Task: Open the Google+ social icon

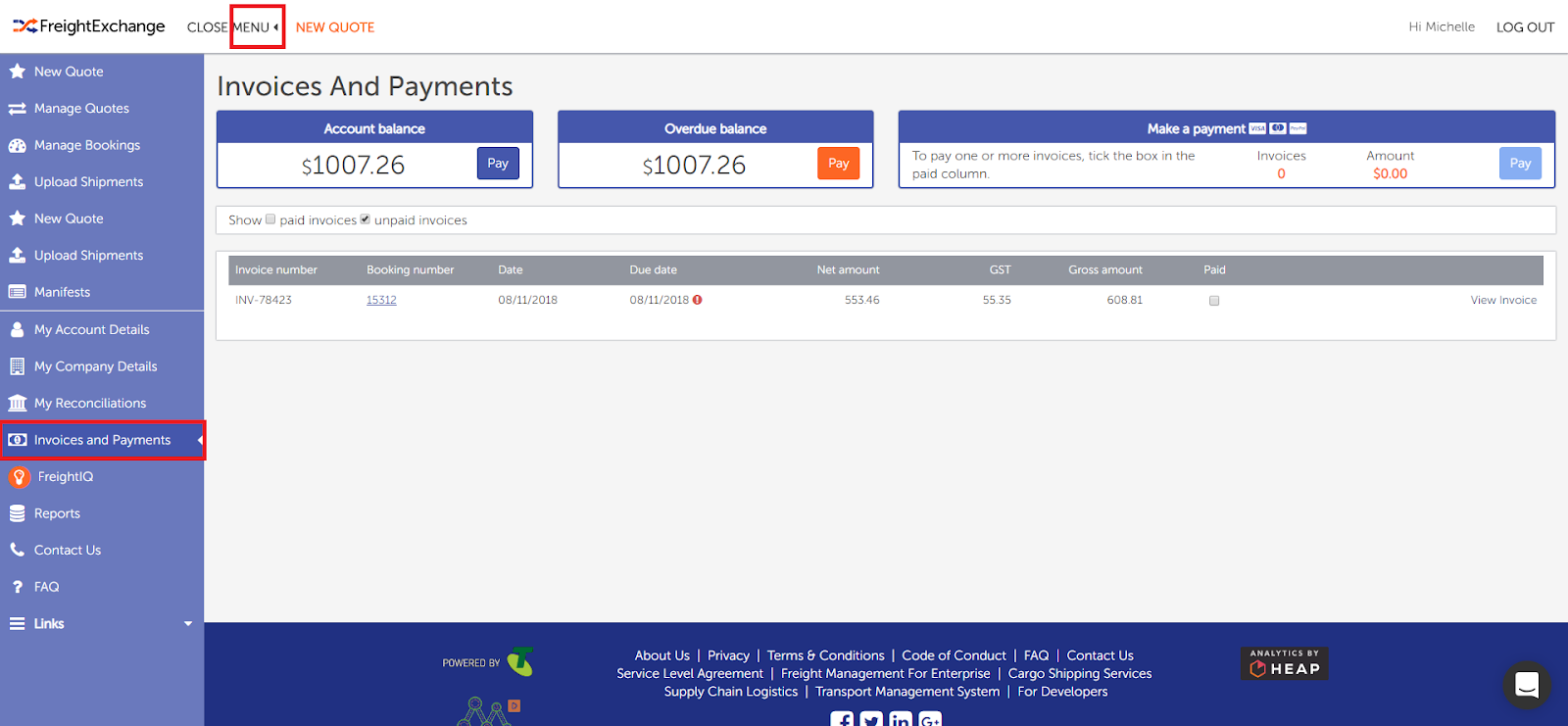Action: pyautogui.click(x=930, y=720)
